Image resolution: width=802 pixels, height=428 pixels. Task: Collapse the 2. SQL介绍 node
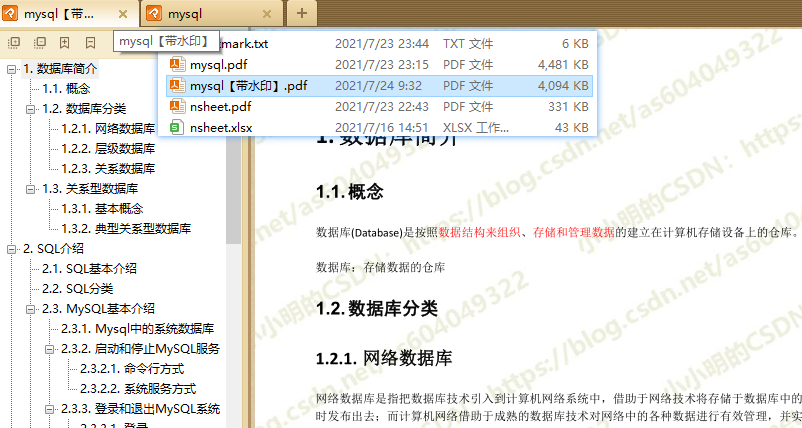(x=11, y=249)
